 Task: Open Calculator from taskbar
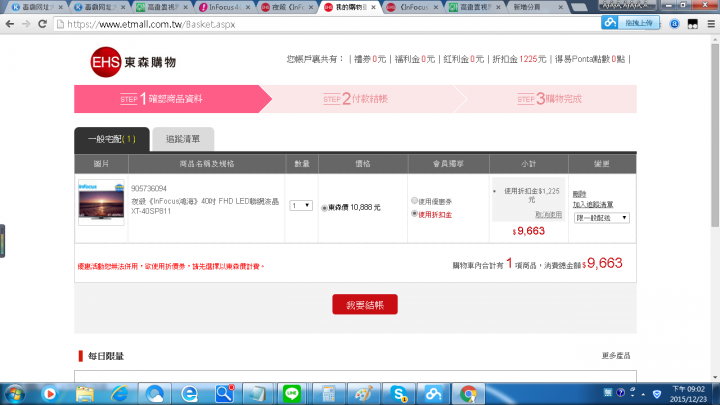328,394
